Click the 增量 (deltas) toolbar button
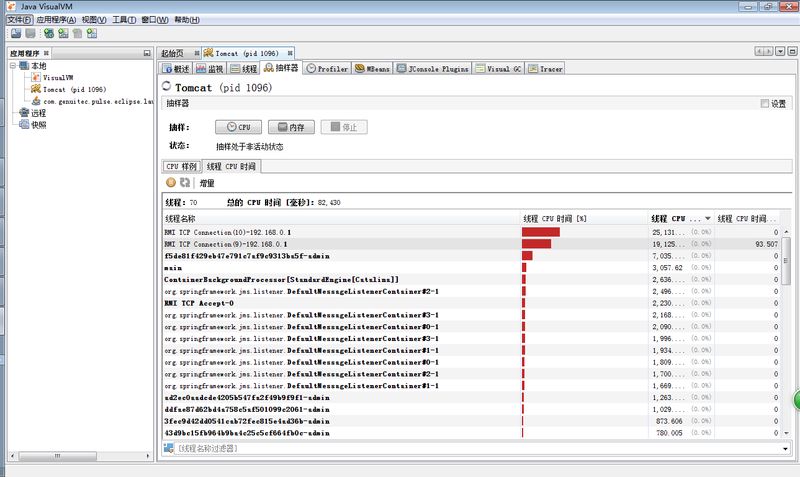Viewport: 800px width, 477px height. pos(207,183)
